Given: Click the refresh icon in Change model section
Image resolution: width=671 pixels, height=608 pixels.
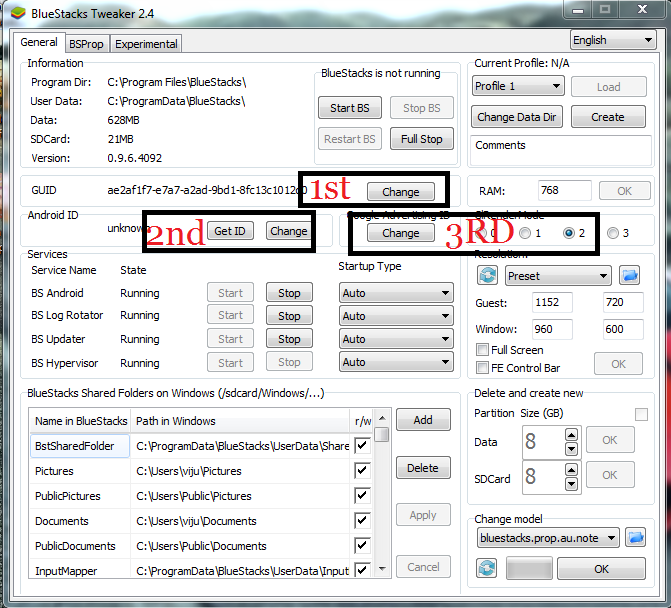Looking at the screenshot, I should [487, 568].
